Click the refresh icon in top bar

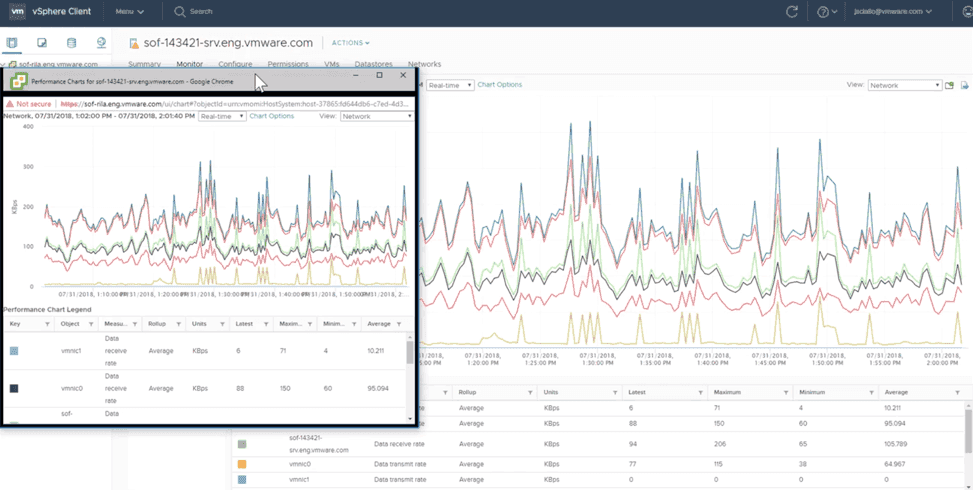(x=792, y=12)
